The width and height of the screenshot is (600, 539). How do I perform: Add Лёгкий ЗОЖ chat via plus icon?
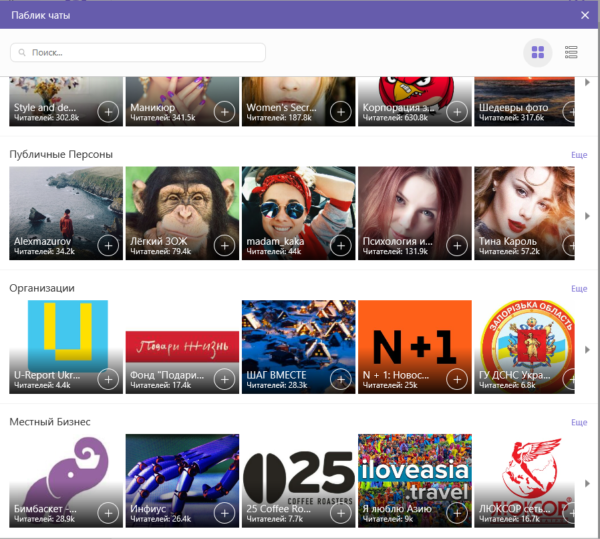pos(225,246)
